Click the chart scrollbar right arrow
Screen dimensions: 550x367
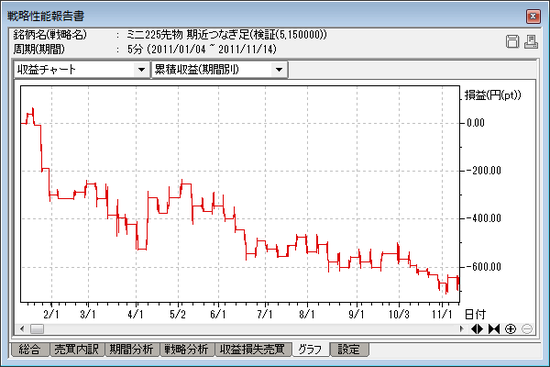coord(461,329)
